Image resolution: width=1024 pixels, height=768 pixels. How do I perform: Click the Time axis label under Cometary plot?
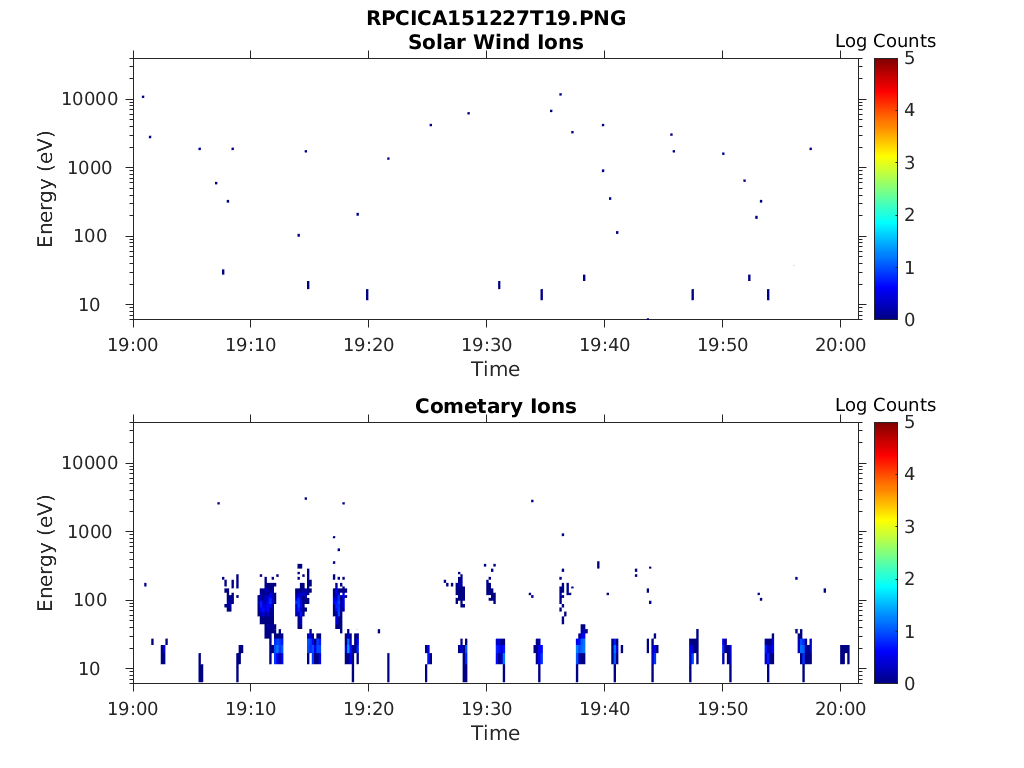pyautogui.click(x=496, y=733)
